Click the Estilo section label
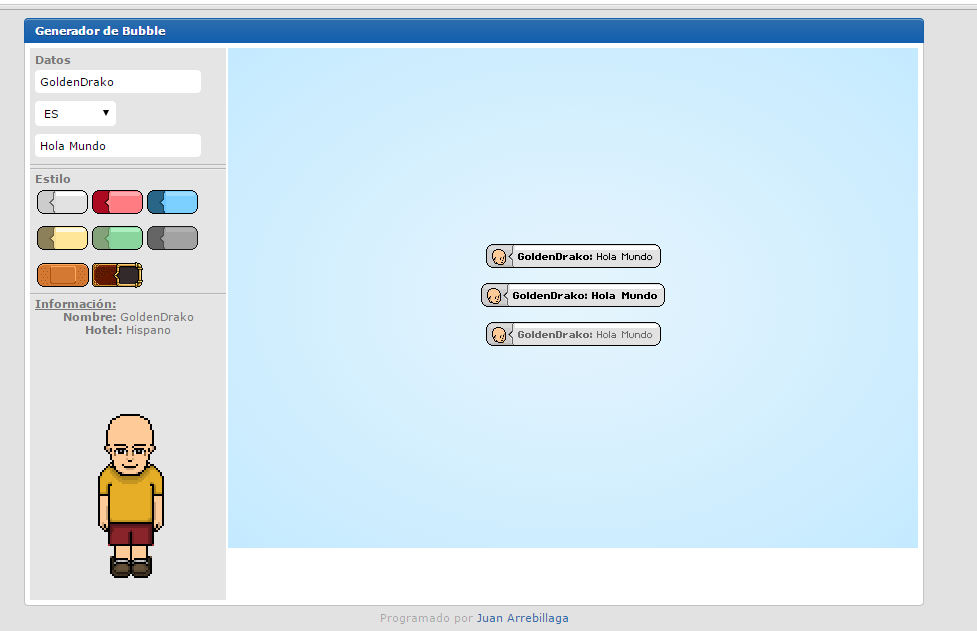977x631 pixels. [53, 179]
